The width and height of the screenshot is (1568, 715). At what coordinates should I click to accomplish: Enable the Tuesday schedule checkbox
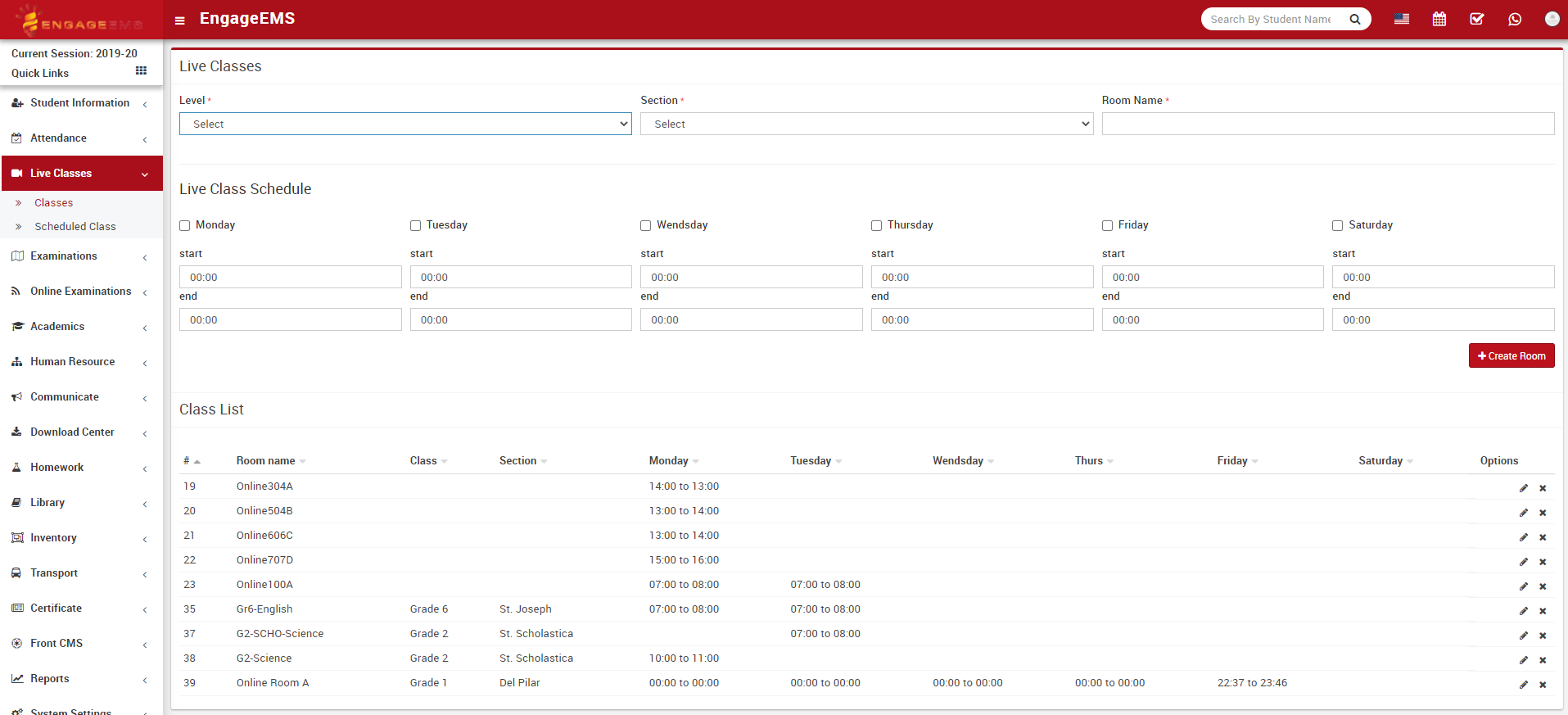click(415, 225)
